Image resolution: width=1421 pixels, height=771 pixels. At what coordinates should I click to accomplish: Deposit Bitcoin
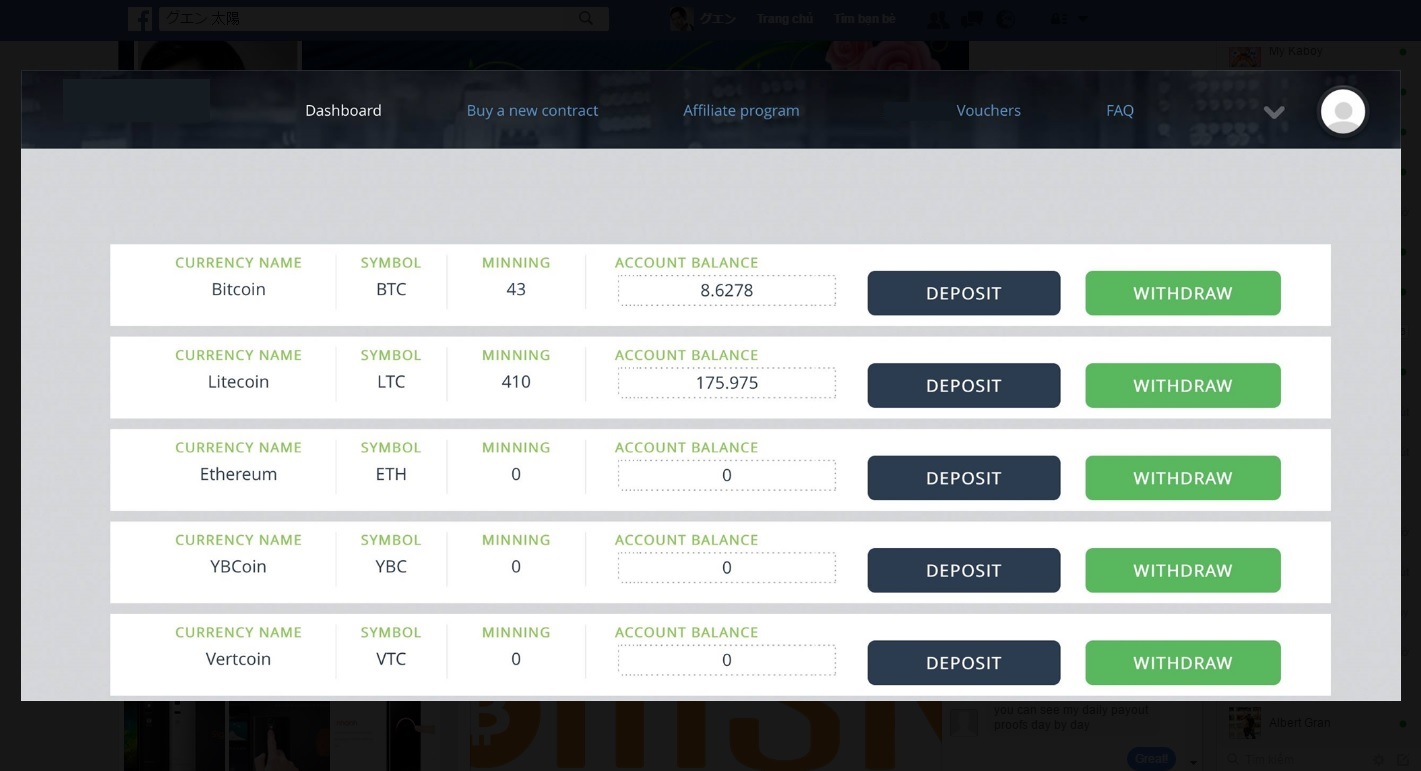(x=964, y=293)
